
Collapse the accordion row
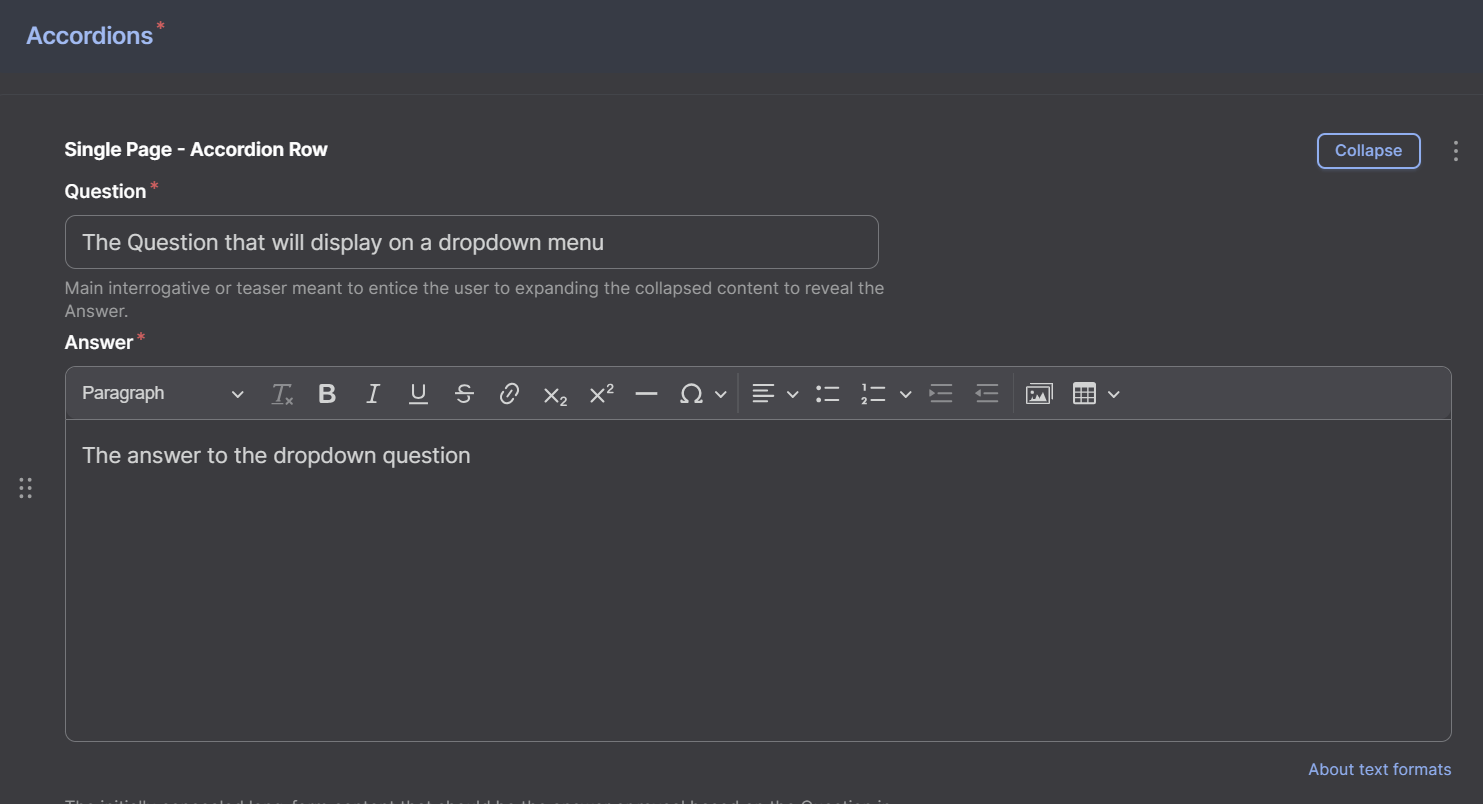point(1369,151)
